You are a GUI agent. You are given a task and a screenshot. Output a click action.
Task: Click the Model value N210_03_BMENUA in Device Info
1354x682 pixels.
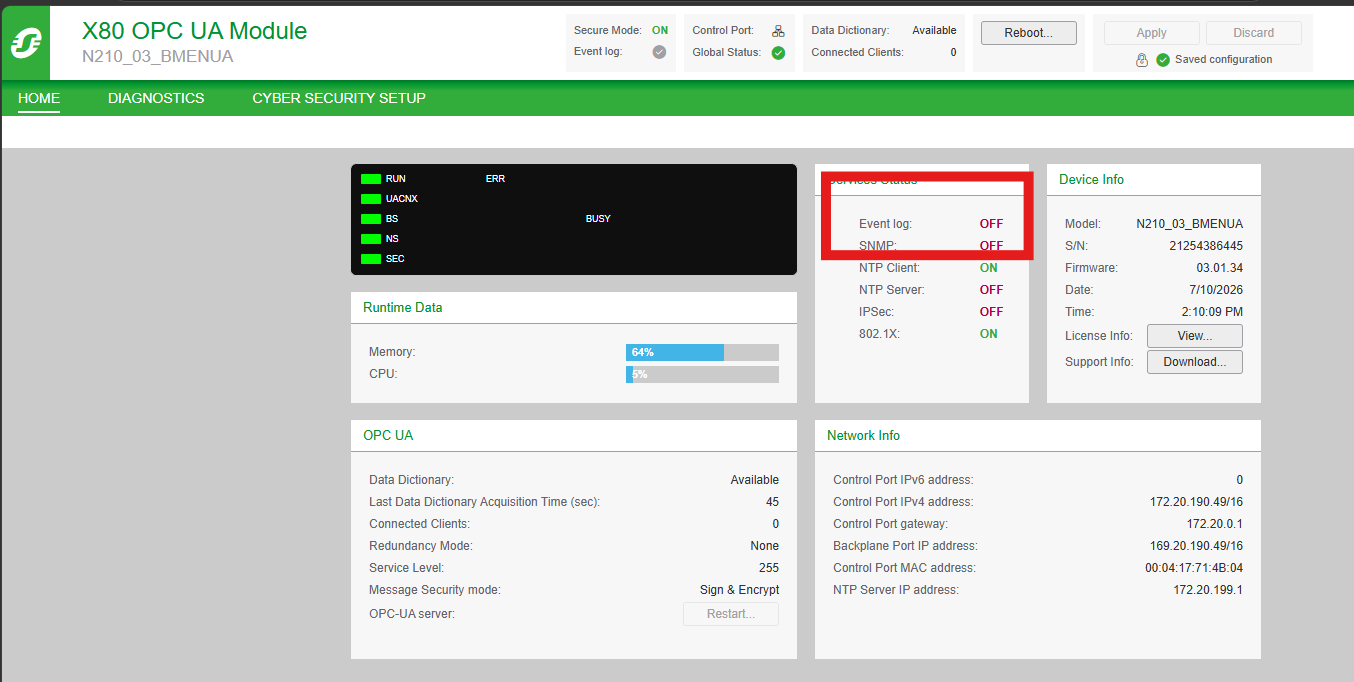pyautogui.click(x=1190, y=224)
